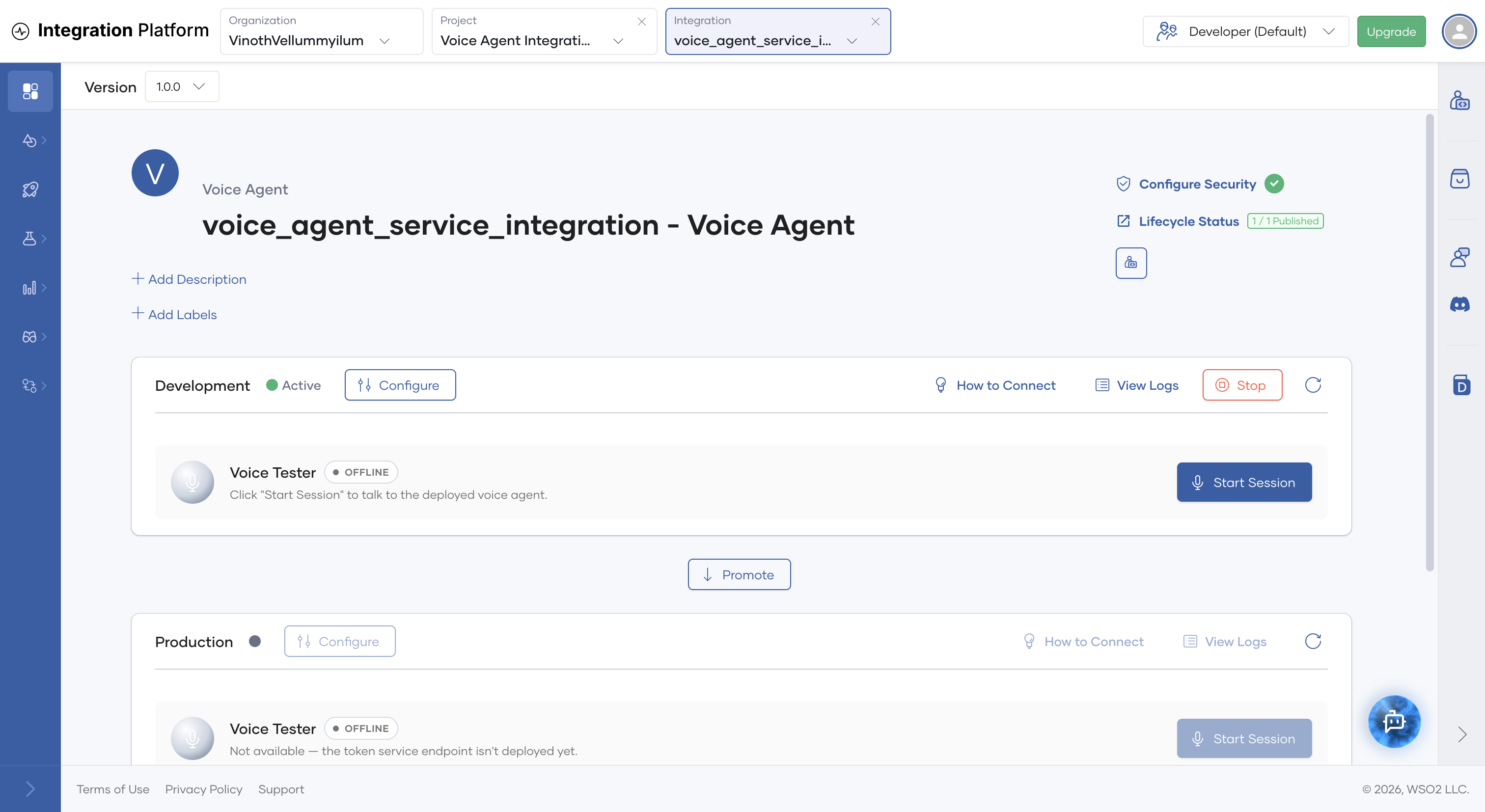The height and width of the screenshot is (812, 1485).
Task: Click the Integration Platform logo
Action: 110,30
